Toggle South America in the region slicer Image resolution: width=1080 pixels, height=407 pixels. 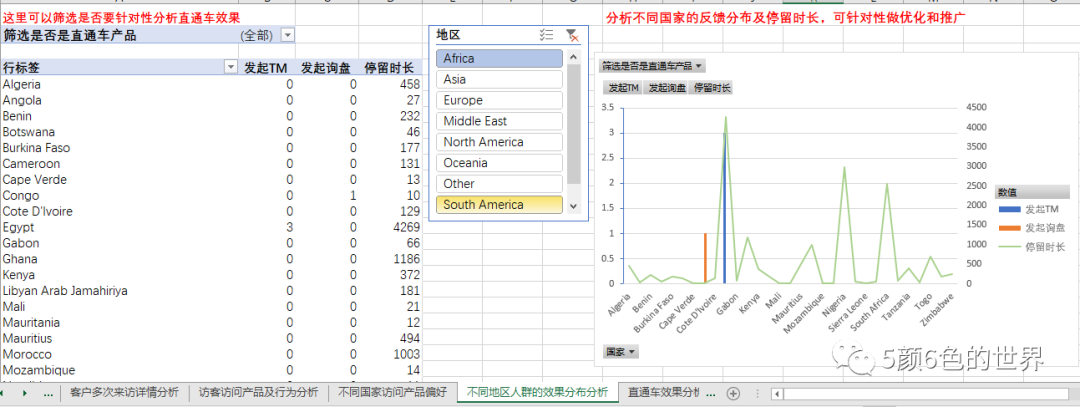(x=499, y=204)
